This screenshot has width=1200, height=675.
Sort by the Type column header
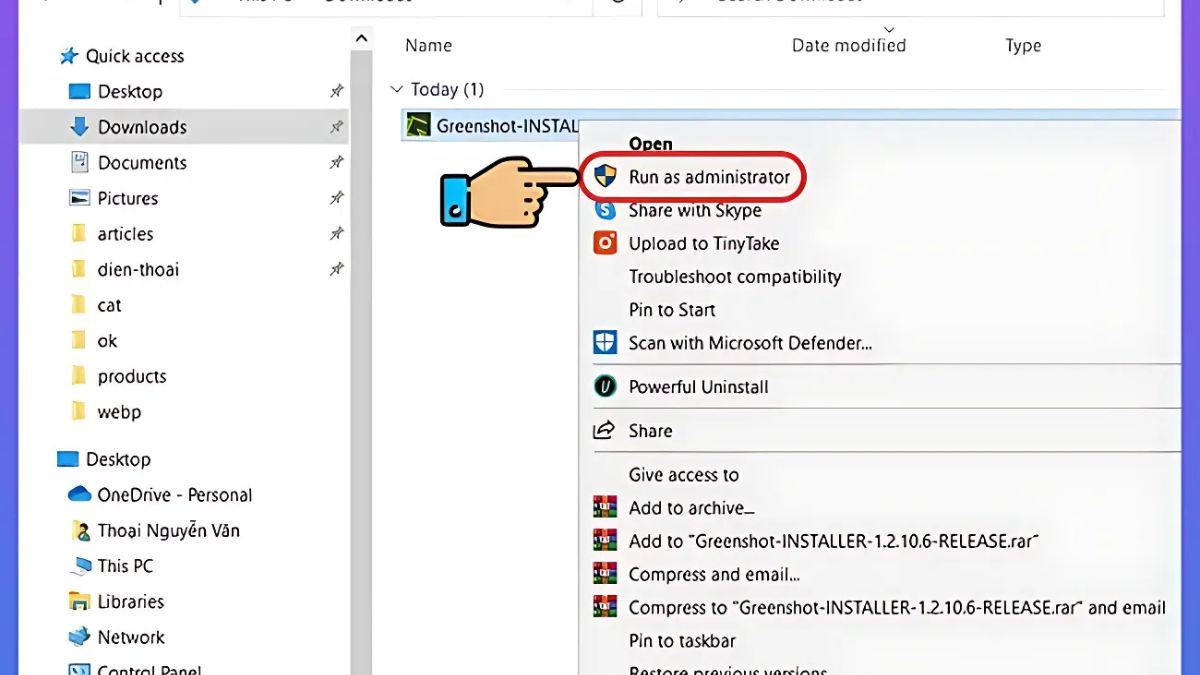pyautogui.click(x=1023, y=45)
